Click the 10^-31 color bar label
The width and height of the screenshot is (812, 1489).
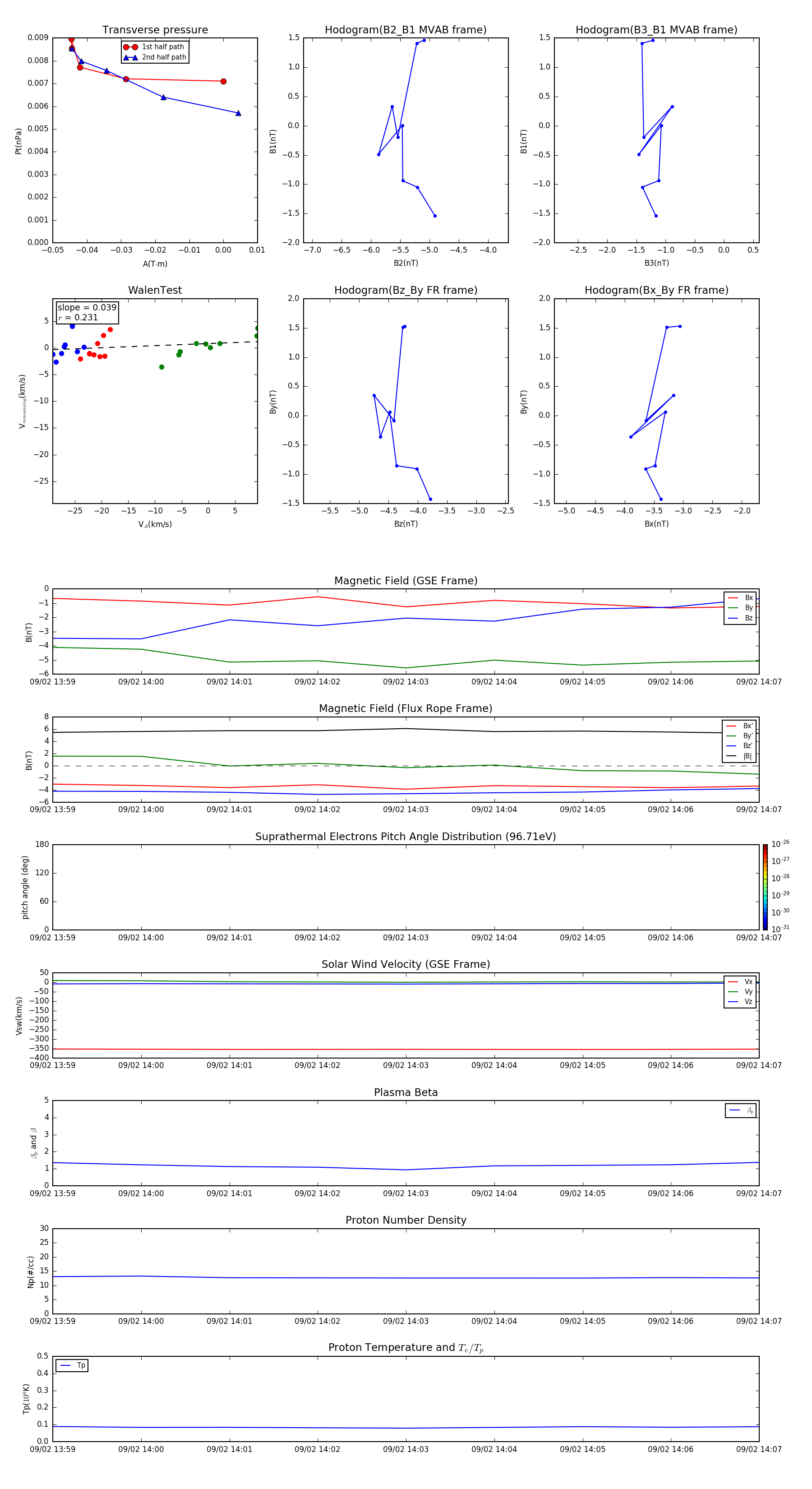[780, 929]
